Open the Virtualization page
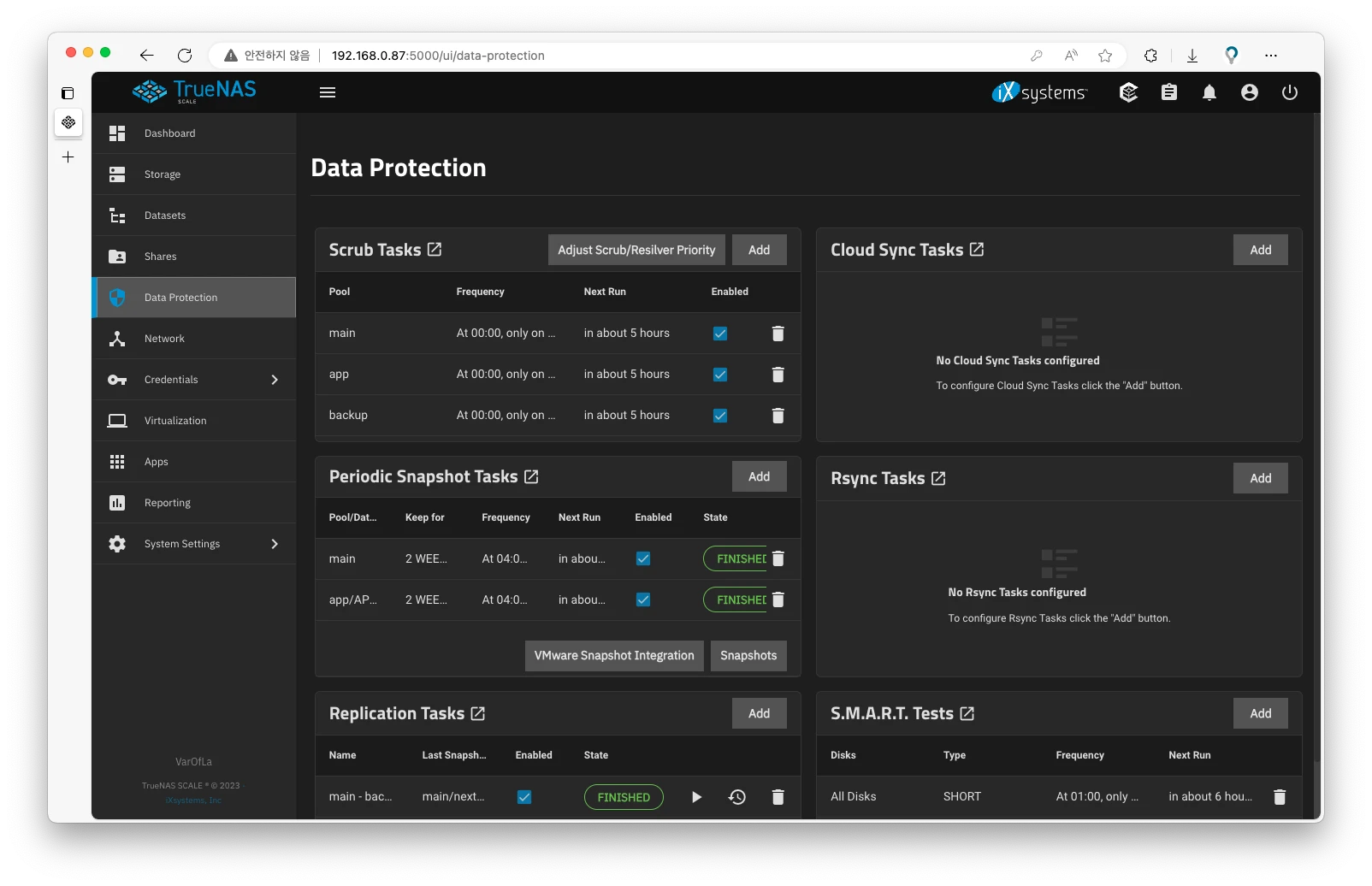Image resolution: width=1372 pixels, height=886 pixels. pos(175,421)
